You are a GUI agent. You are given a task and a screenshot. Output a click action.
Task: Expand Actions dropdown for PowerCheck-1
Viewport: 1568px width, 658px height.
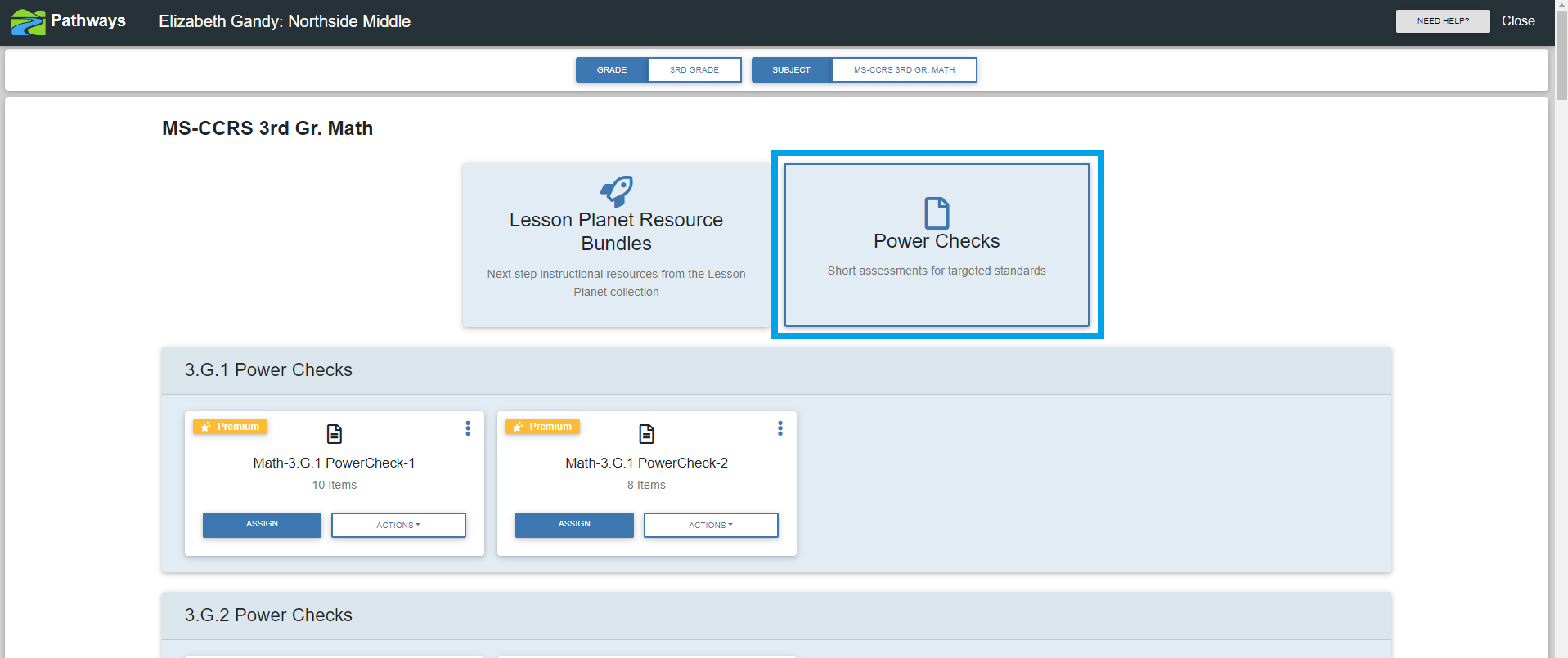click(x=398, y=525)
